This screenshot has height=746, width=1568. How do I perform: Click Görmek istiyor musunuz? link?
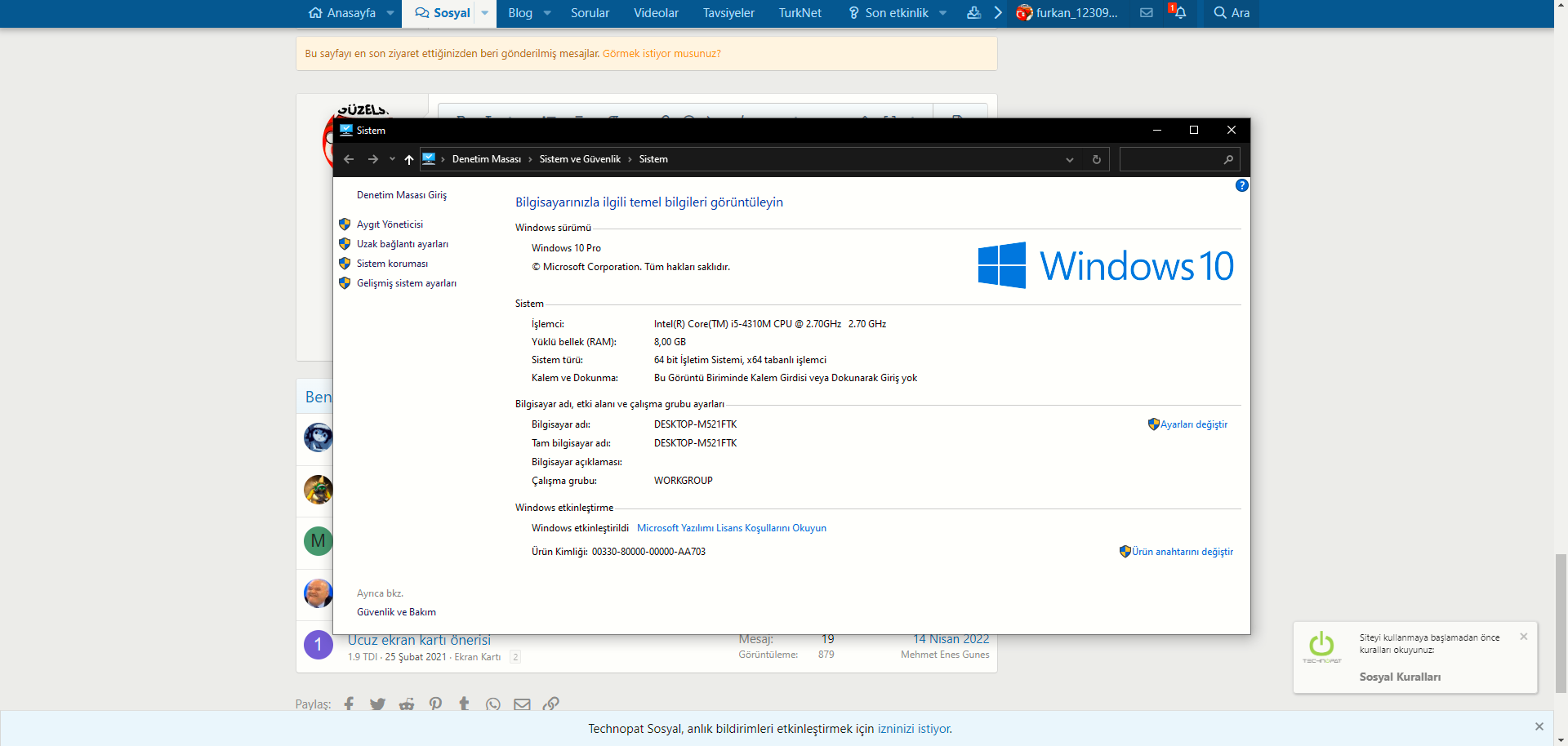[x=661, y=54]
